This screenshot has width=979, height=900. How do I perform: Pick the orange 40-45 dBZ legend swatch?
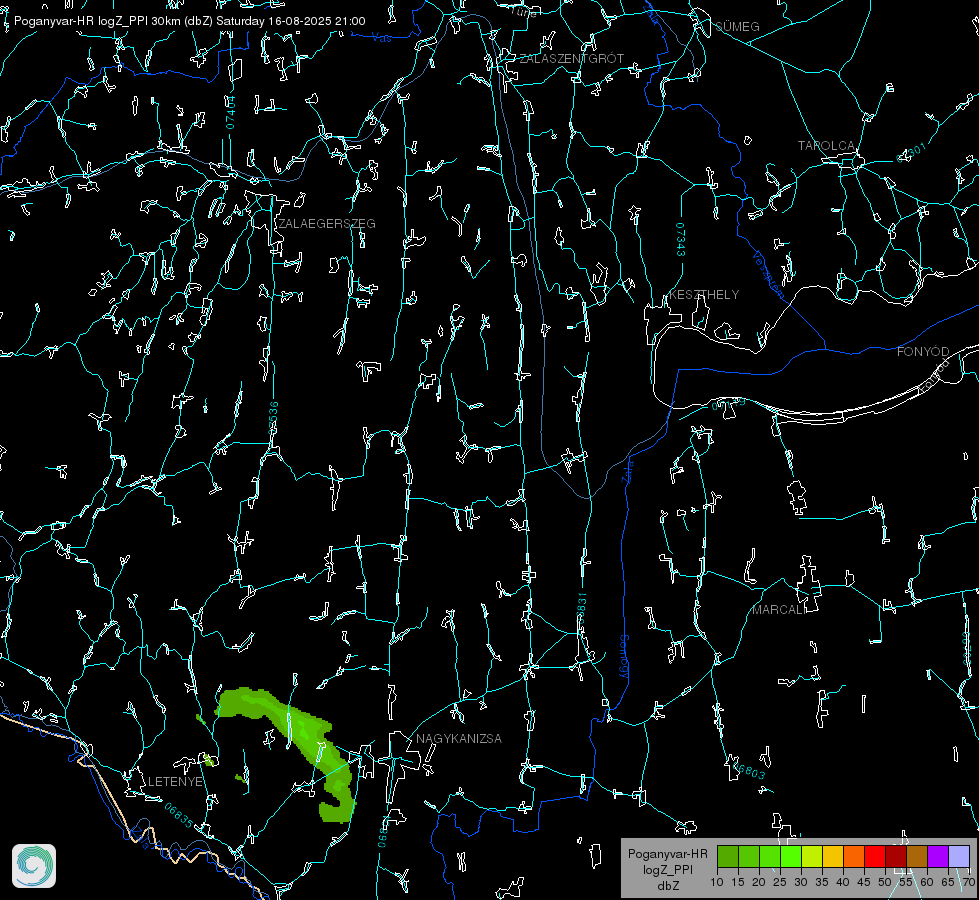[854, 856]
